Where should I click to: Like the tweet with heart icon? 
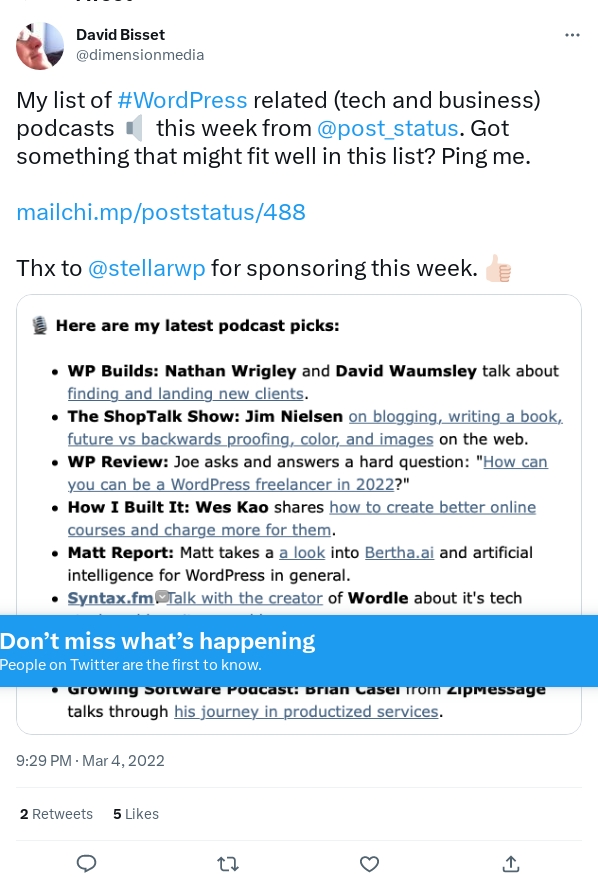(x=369, y=863)
